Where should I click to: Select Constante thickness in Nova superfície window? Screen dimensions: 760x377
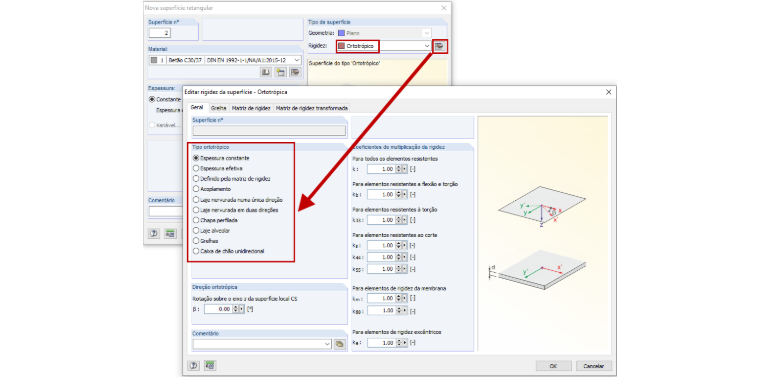(x=152, y=99)
